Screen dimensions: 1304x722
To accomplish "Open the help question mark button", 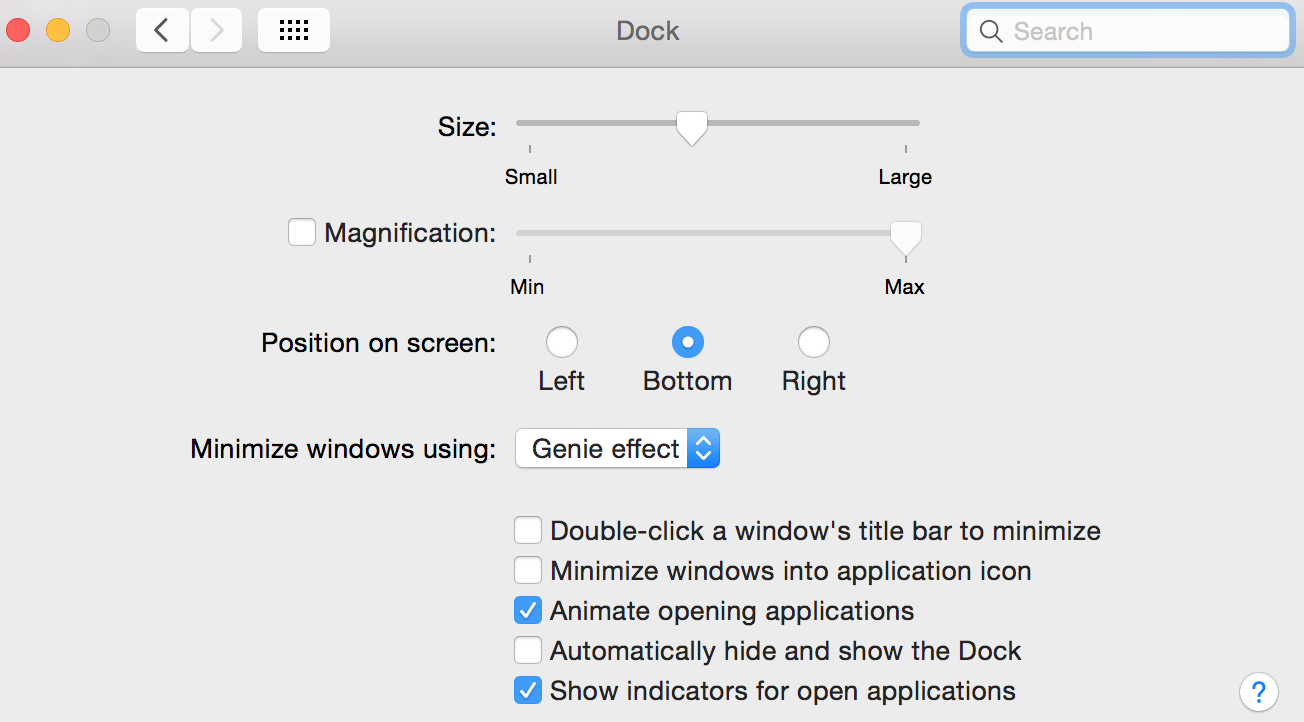I will pyautogui.click(x=1259, y=691).
